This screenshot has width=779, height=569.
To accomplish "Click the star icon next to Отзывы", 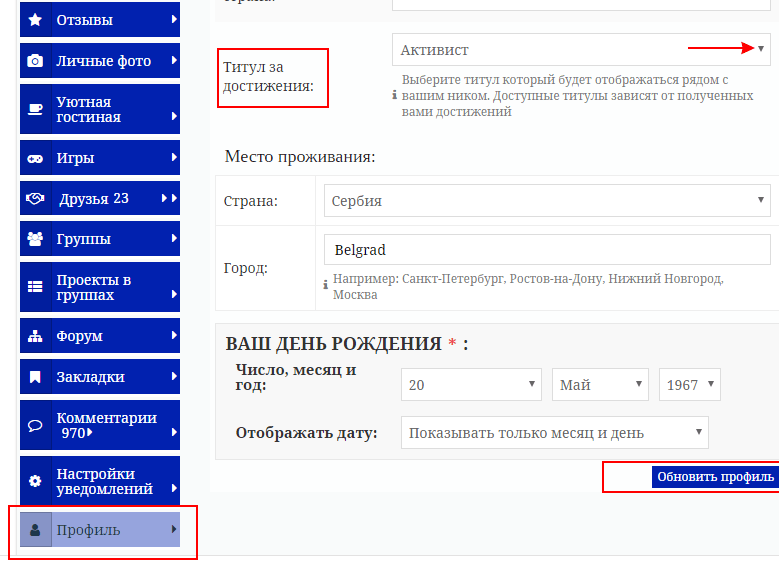I will (x=35, y=20).
